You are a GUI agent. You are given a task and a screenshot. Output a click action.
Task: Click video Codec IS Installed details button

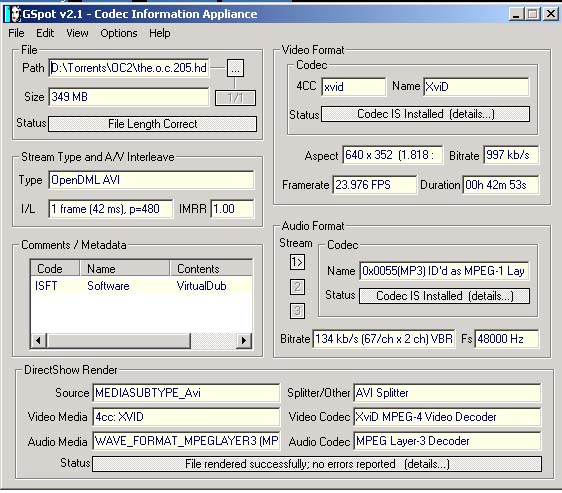click(x=425, y=114)
